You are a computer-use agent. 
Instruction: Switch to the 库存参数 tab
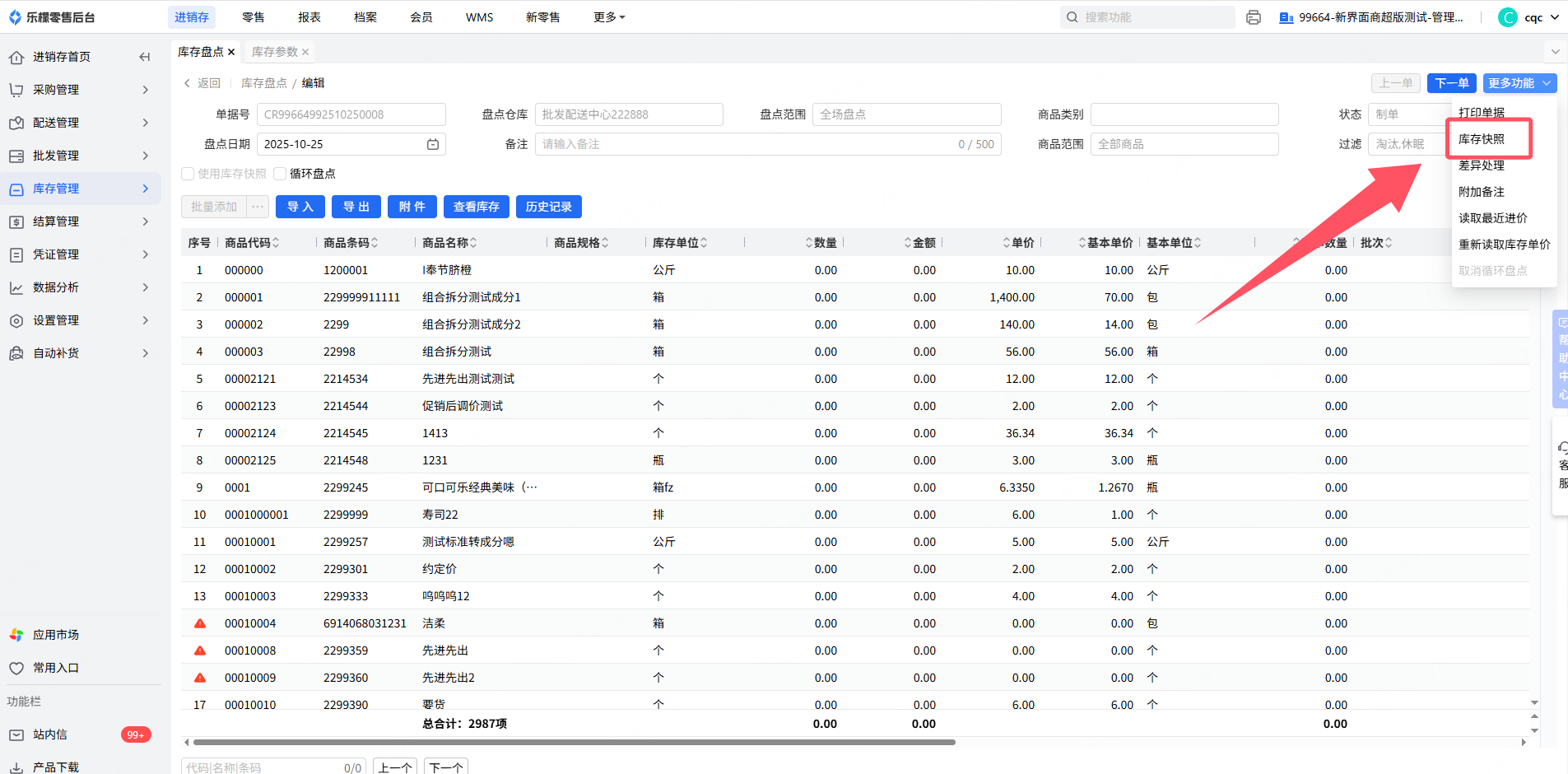point(275,52)
